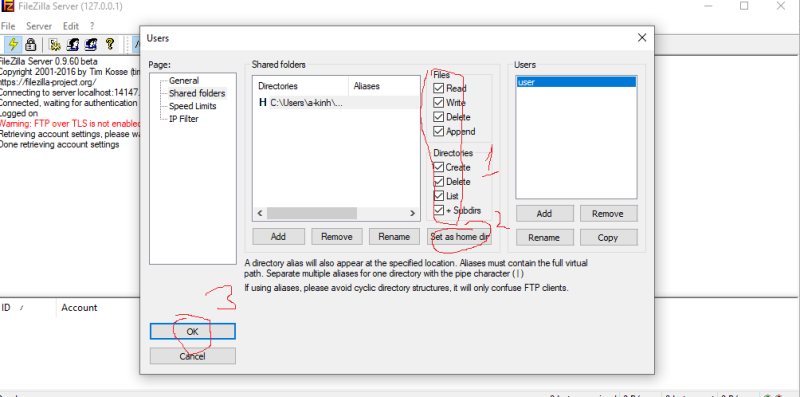Click the 'Warning: FTP over TLS' log line

pos(70,123)
